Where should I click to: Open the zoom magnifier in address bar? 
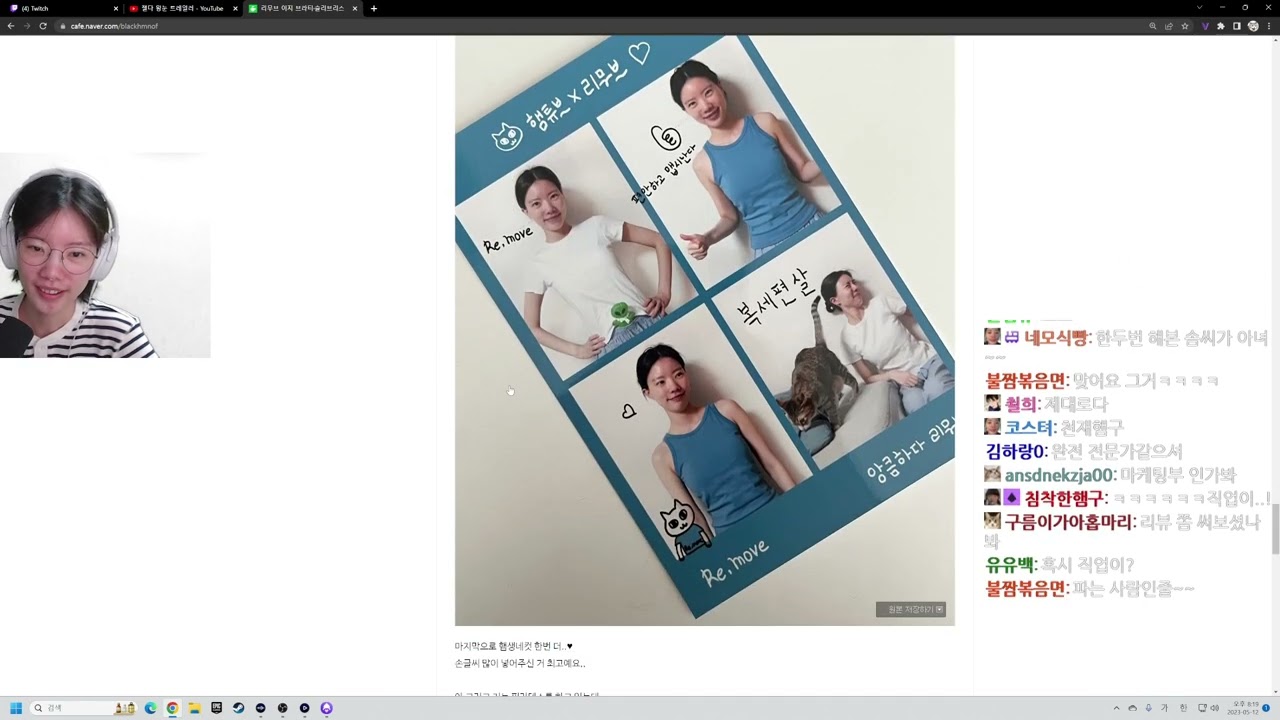(1153, 26)
